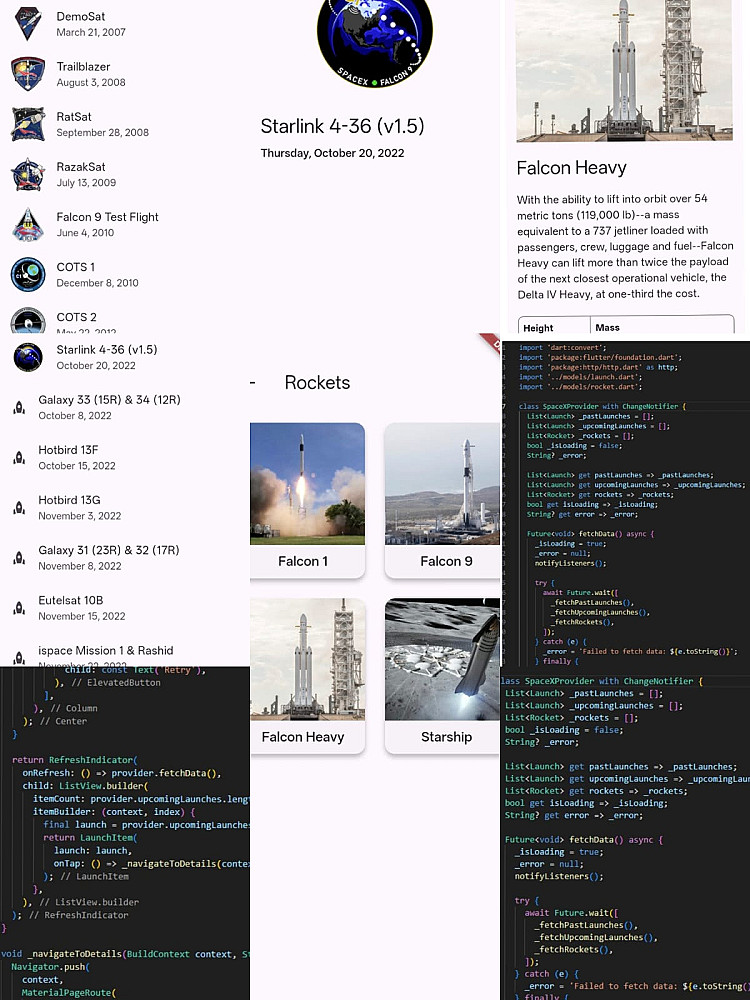Click rocket icon beside Eutelsat 10B
Screen dimensions: 750x1000
click(x=19, y=608)
